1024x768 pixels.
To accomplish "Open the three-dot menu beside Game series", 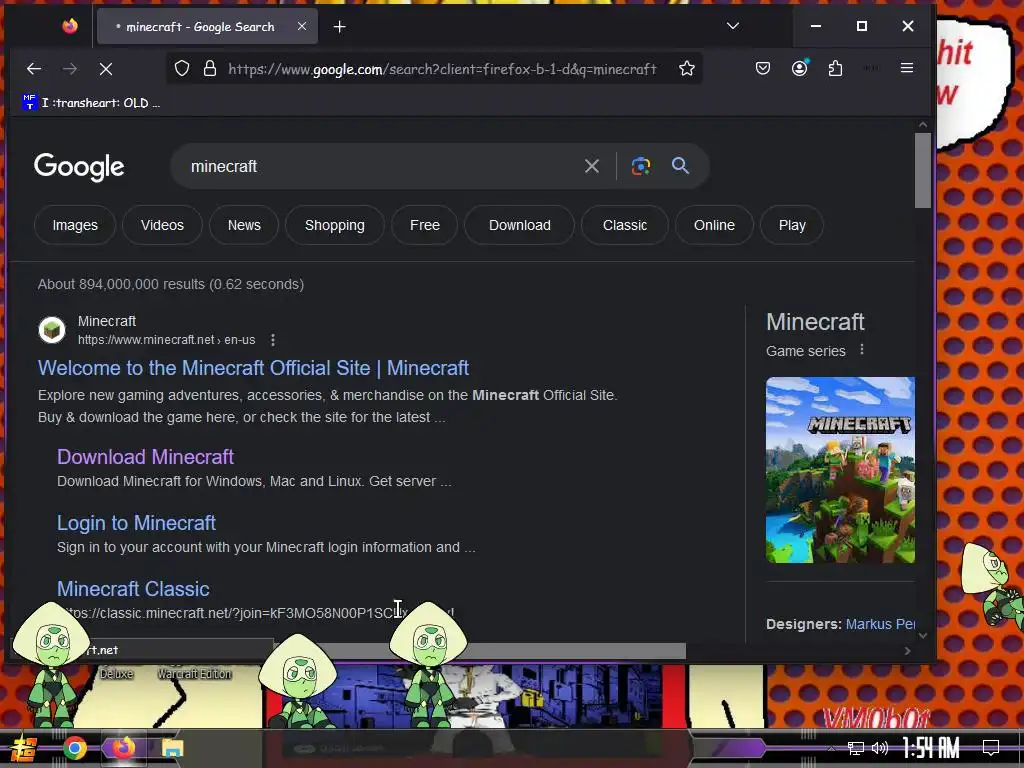I will 862,350.
